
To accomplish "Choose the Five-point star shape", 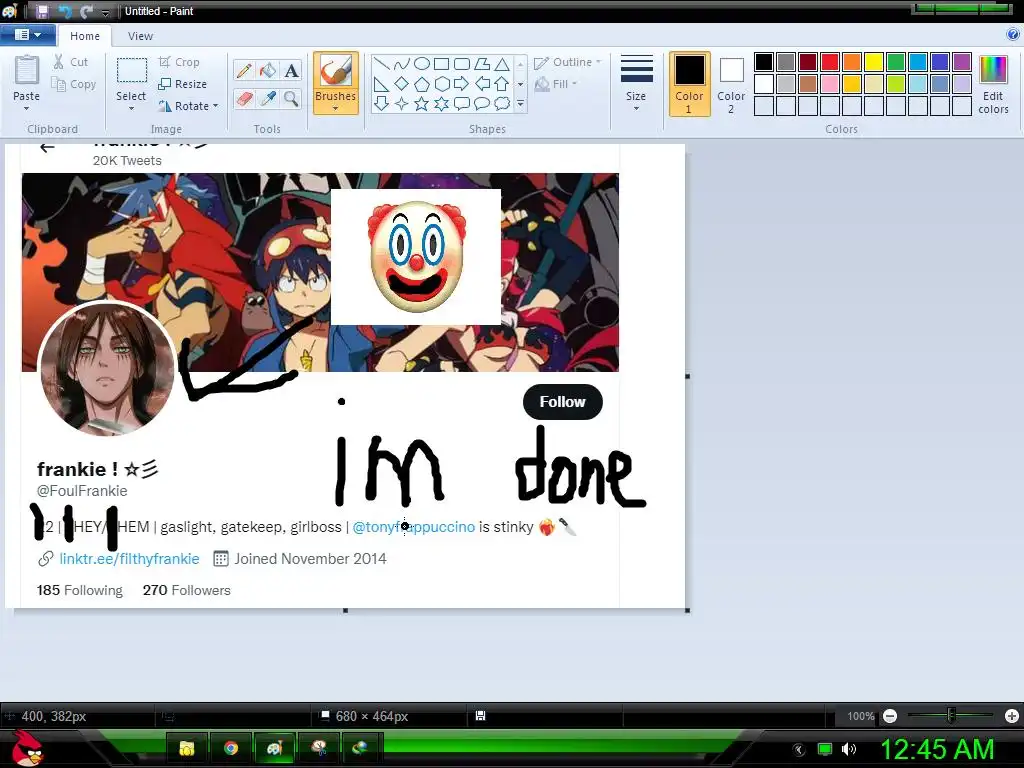I will pos(422,103).
